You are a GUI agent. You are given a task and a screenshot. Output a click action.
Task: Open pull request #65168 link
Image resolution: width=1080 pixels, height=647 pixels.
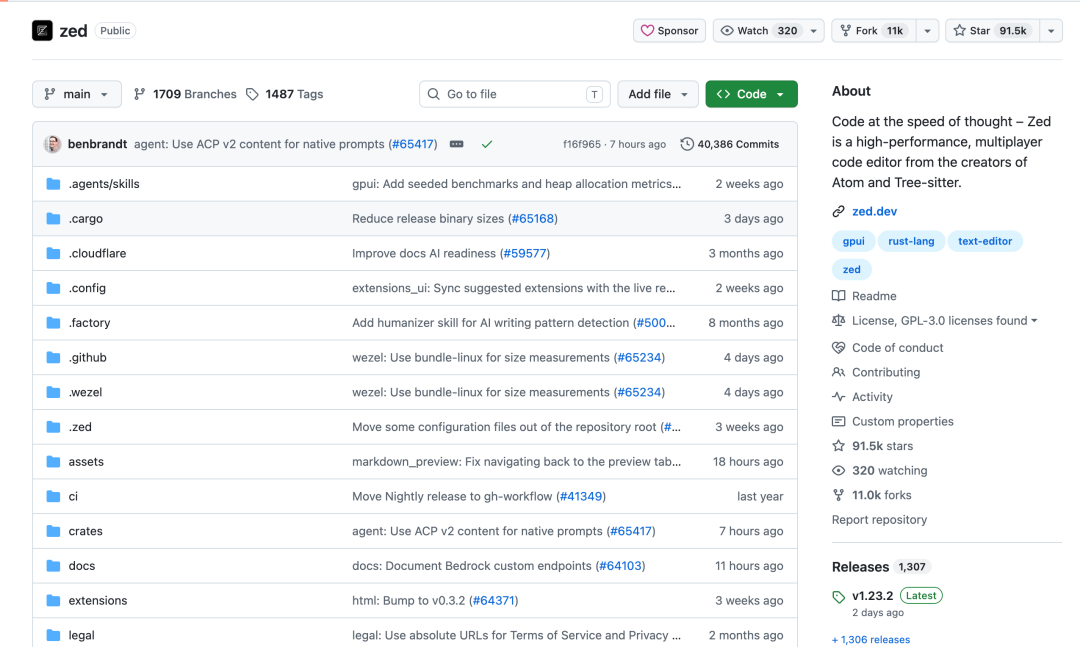click(532, 218)
